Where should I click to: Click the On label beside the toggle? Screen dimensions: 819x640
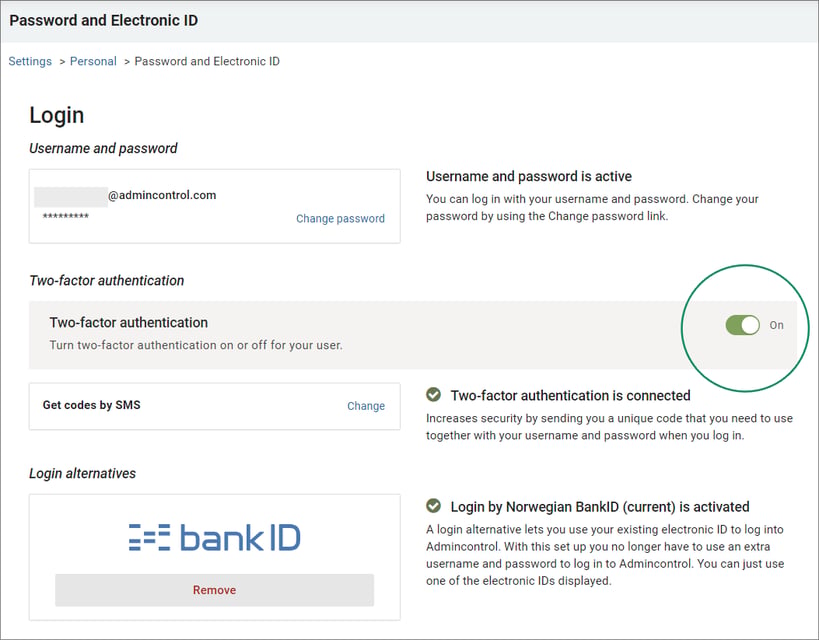tap(776, 325)
